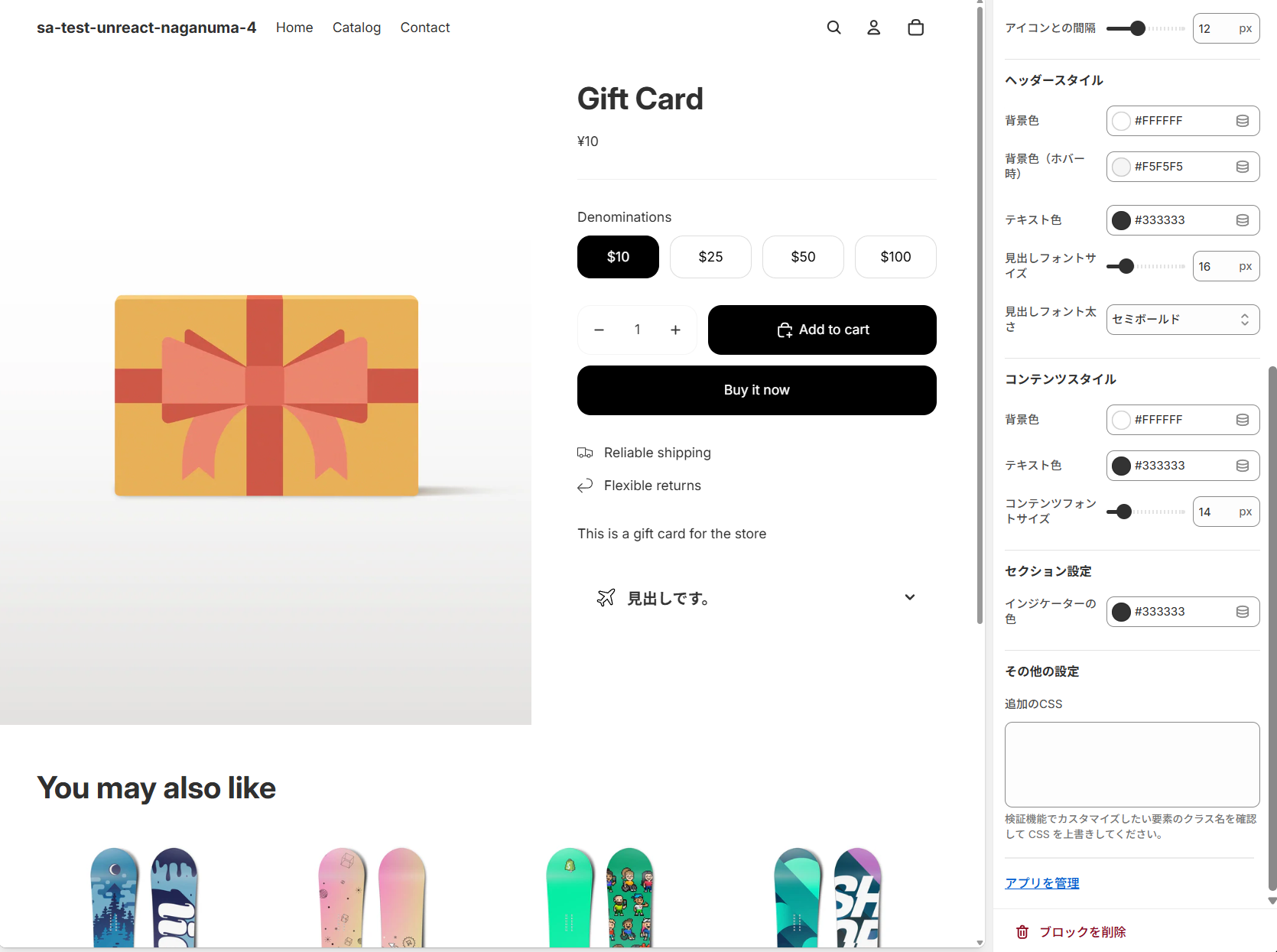Click the header text color swatch
This screenshot has height=952, width=1277.
(1121, 220)
